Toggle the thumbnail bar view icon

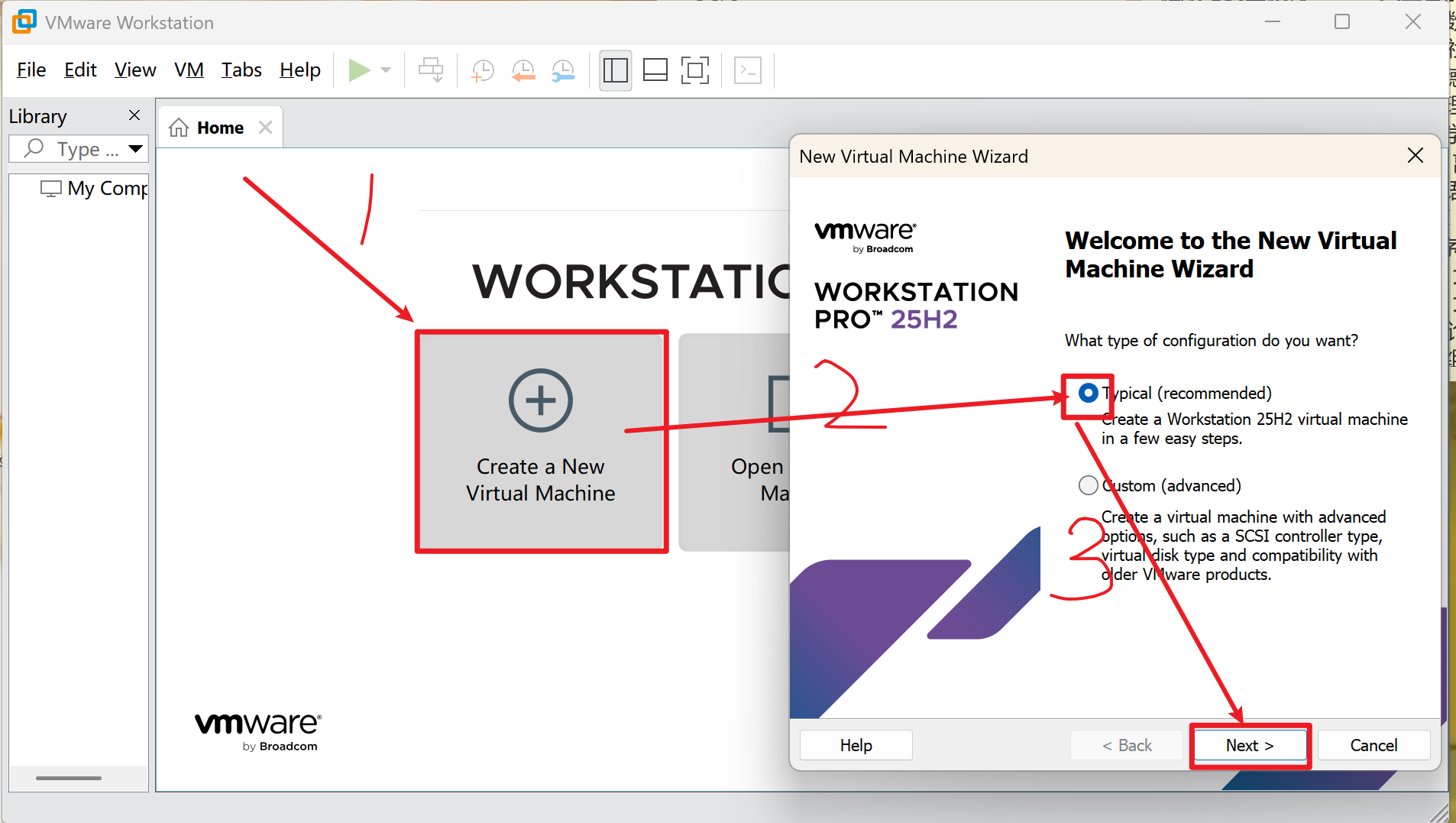(655, 70)
